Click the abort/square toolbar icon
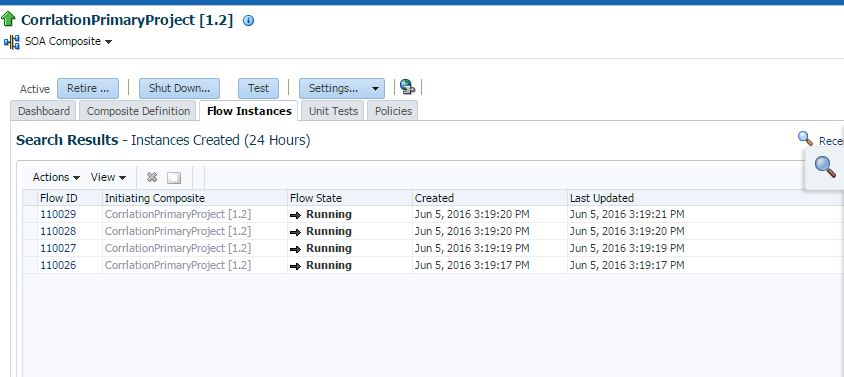 tap(174, 178)
